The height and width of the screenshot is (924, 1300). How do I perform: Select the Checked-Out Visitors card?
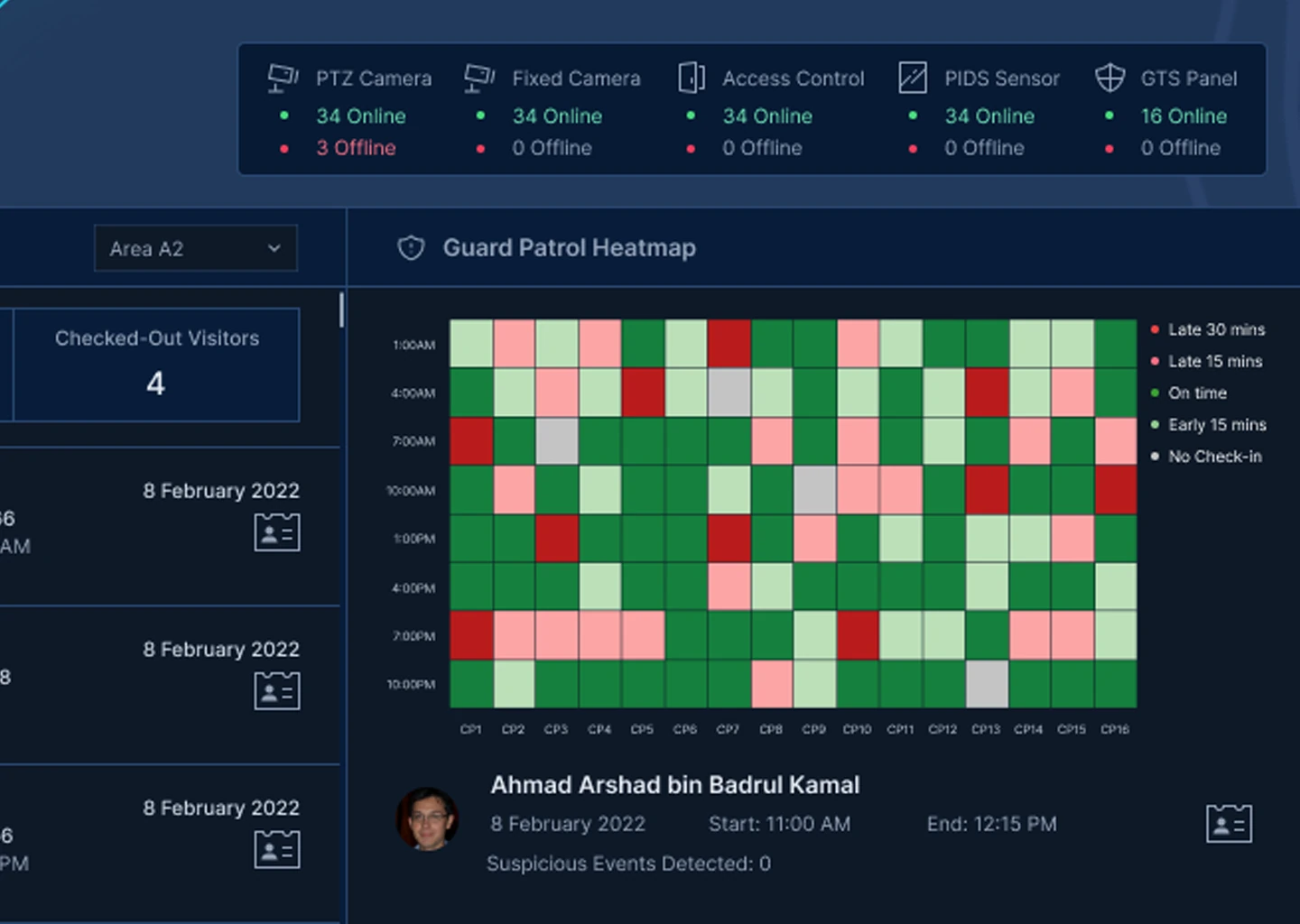(156, 365)
